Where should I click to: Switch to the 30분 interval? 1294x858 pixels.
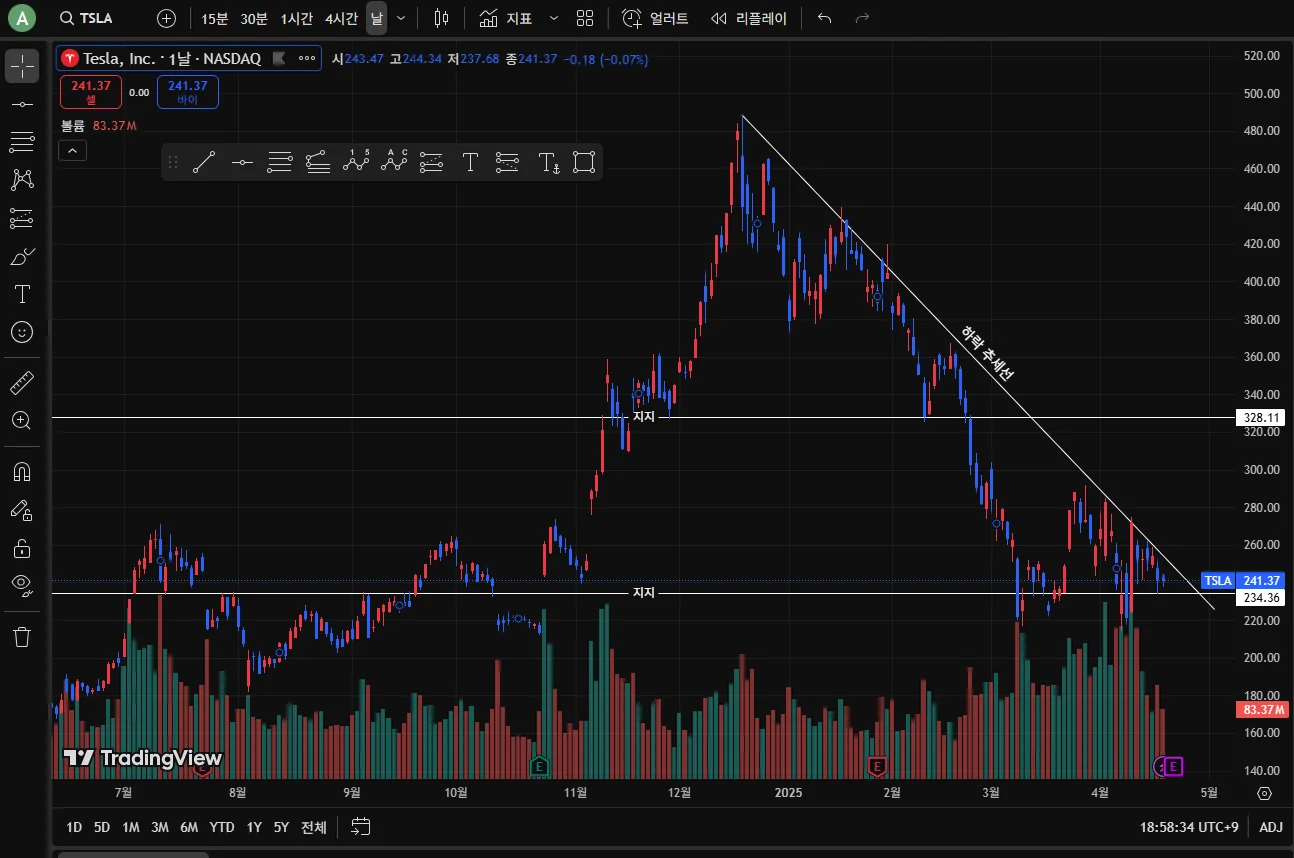[x=254, y=18]
